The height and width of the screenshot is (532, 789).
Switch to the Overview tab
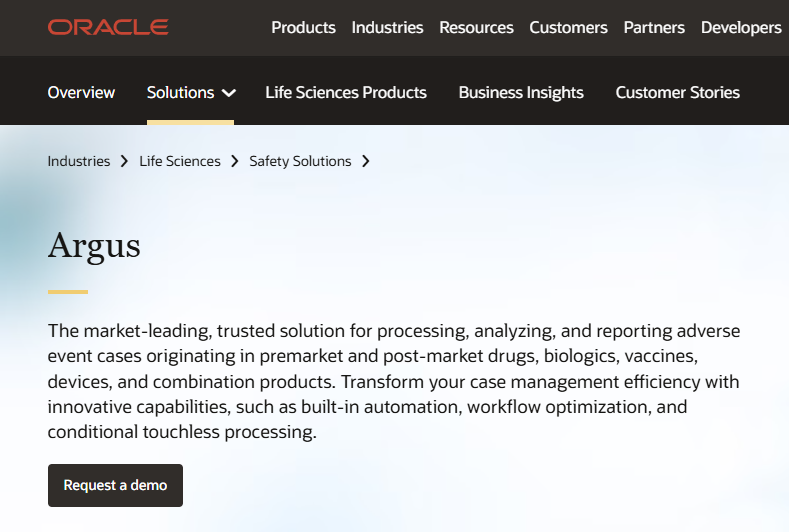pyautogui.click(x=81, y=92)
